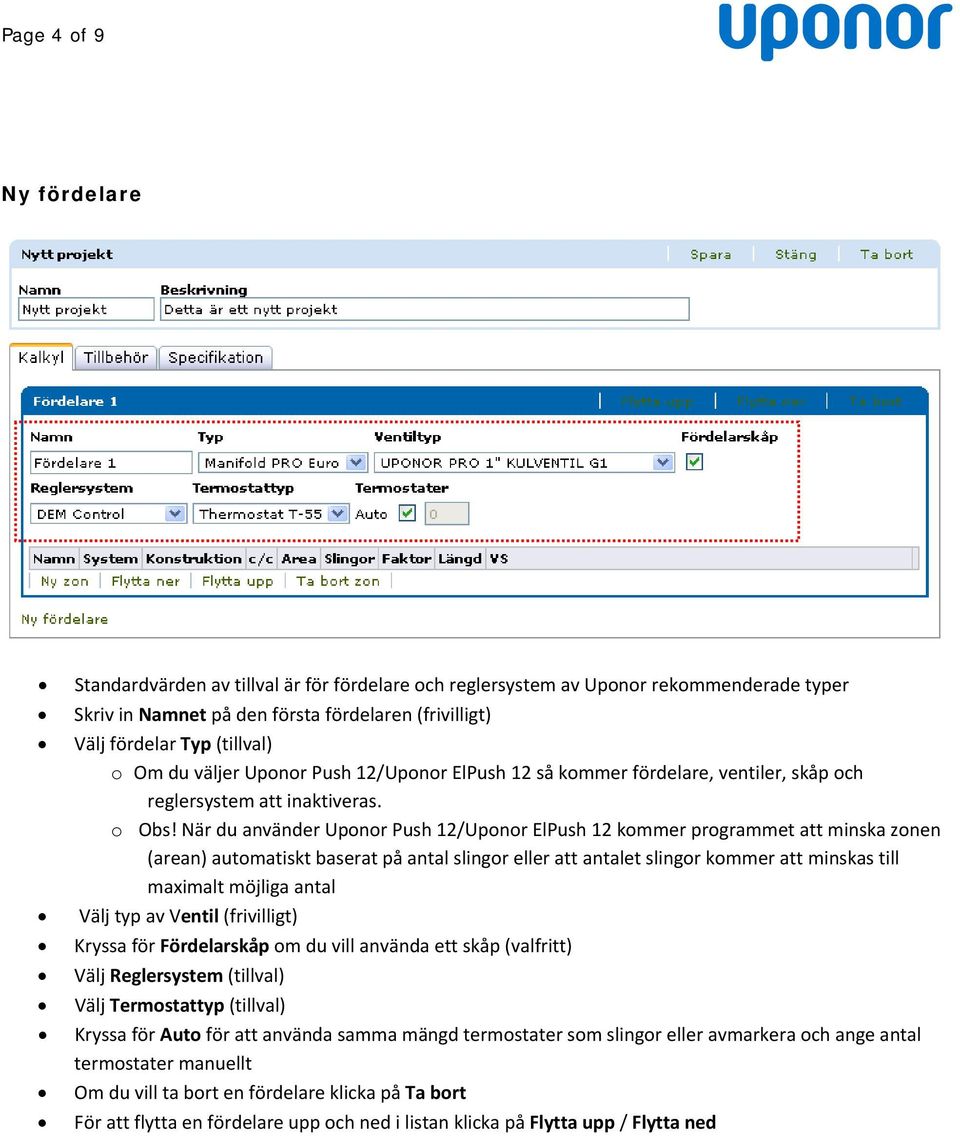Open the Typ dropdown Manifold PRO Euro
This screenshot has height=1136, width=960.
tap(283, 462)
